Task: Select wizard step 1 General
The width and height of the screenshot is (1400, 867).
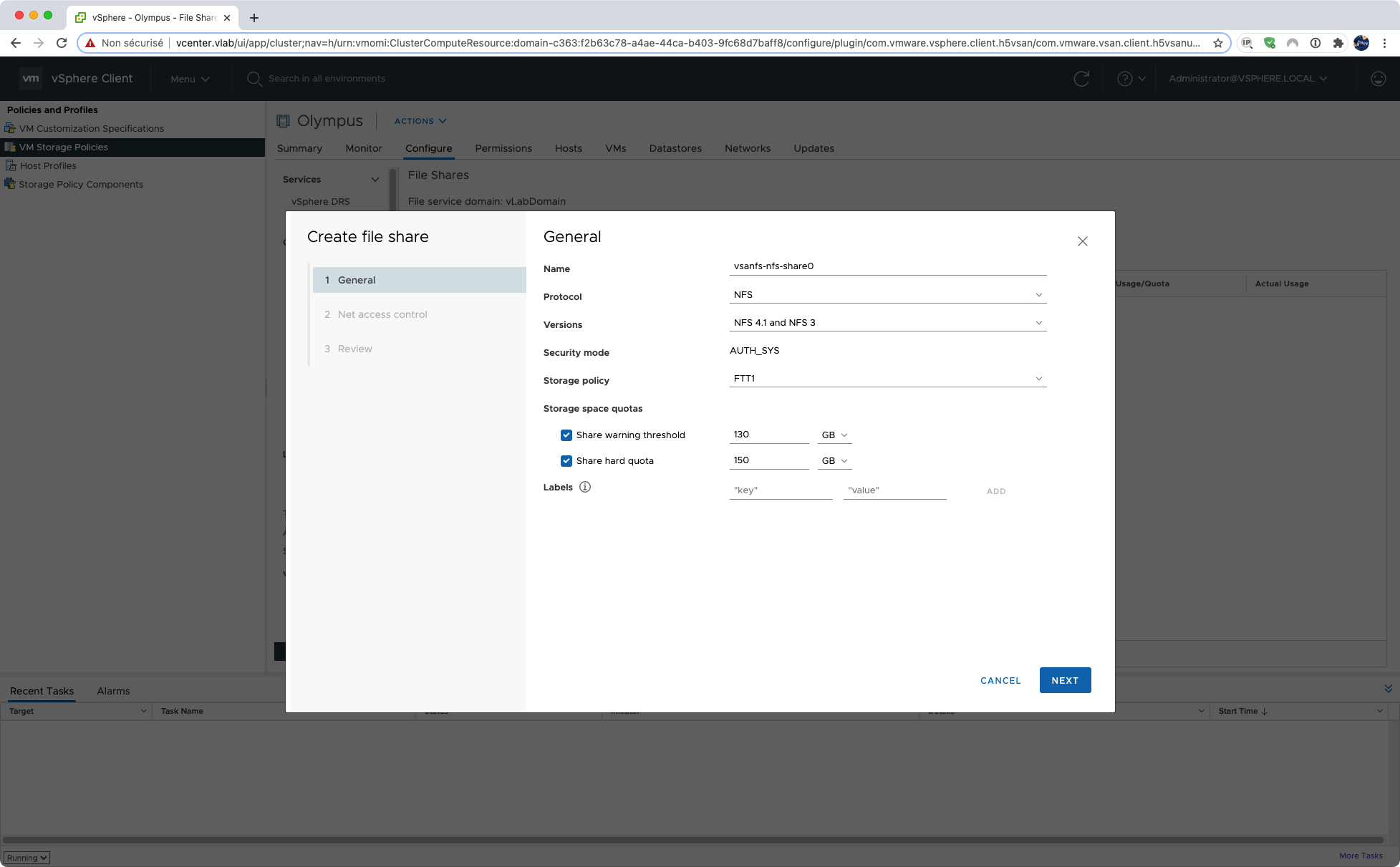Action: click(420, 280)
